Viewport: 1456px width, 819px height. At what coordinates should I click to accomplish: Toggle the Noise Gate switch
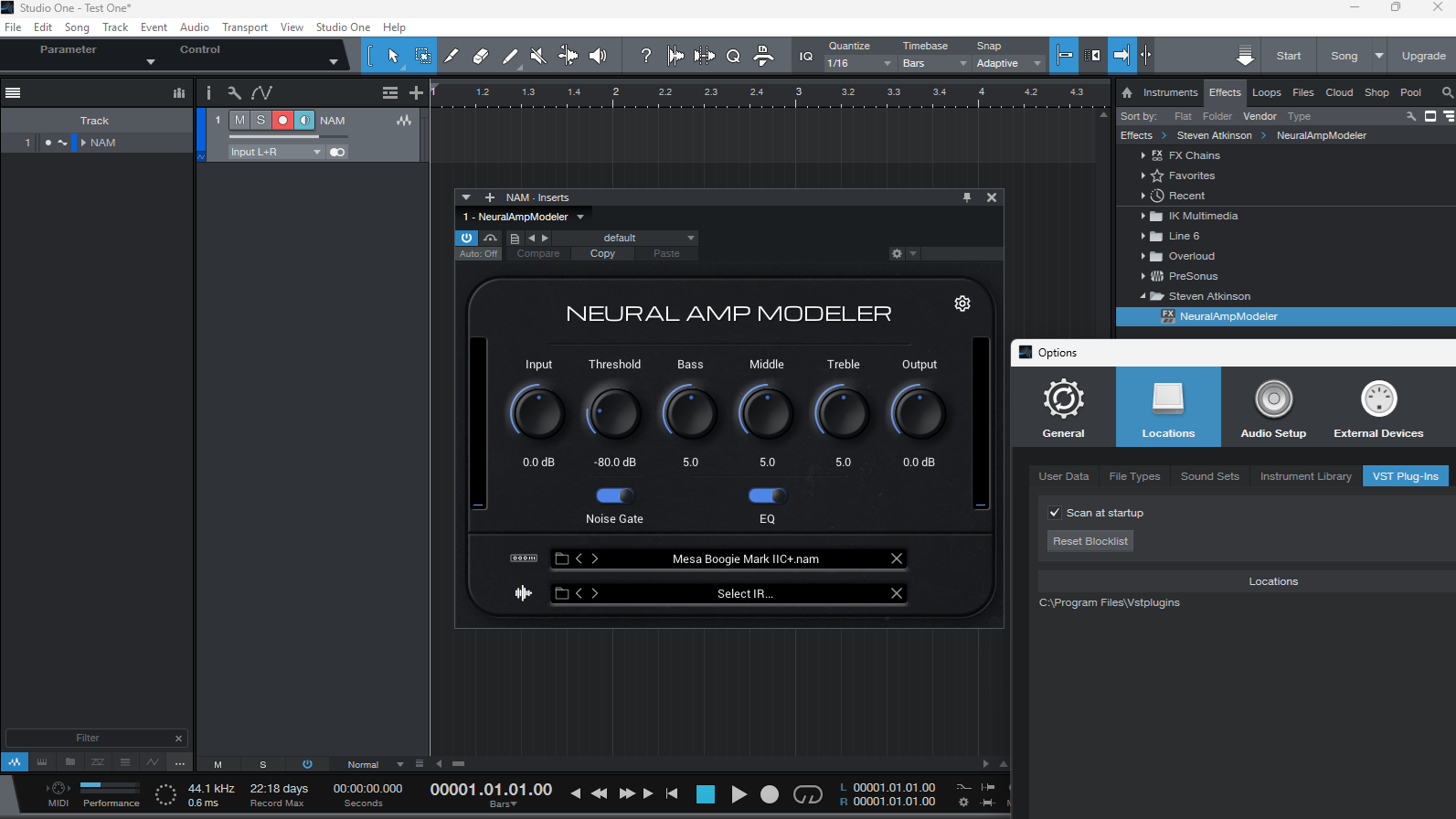[614, 495]
